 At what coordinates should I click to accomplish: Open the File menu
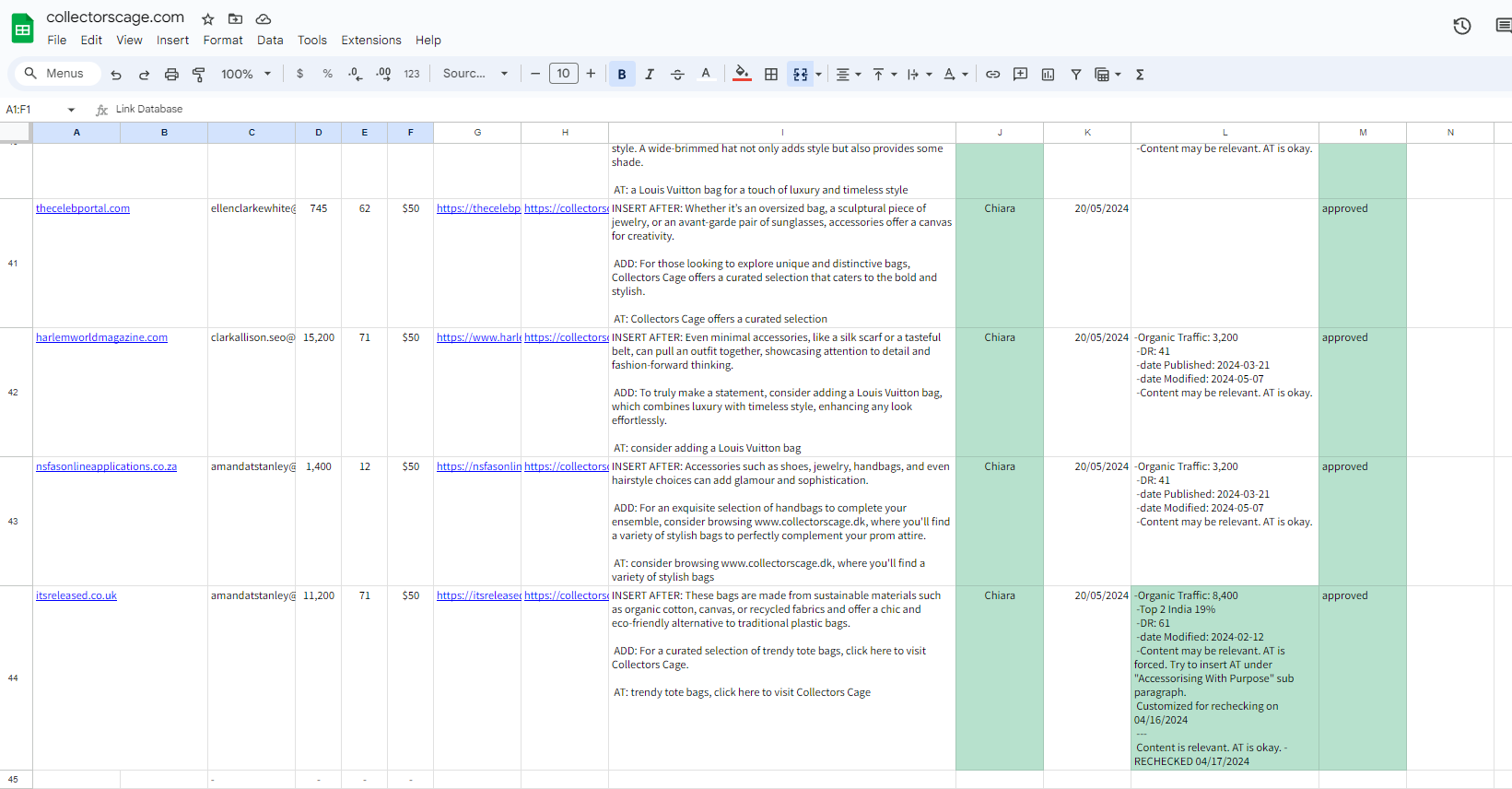(x=57, y=41)
